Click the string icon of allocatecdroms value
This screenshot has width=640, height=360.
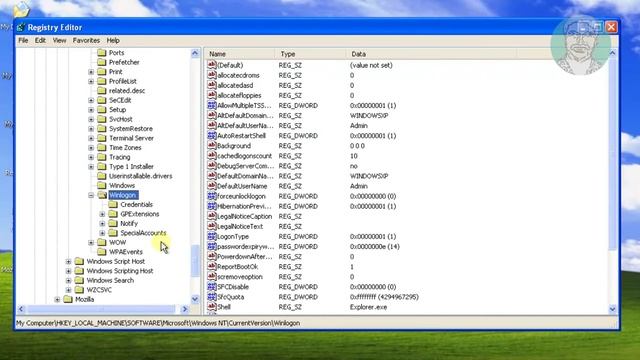(x=211, y=75)
